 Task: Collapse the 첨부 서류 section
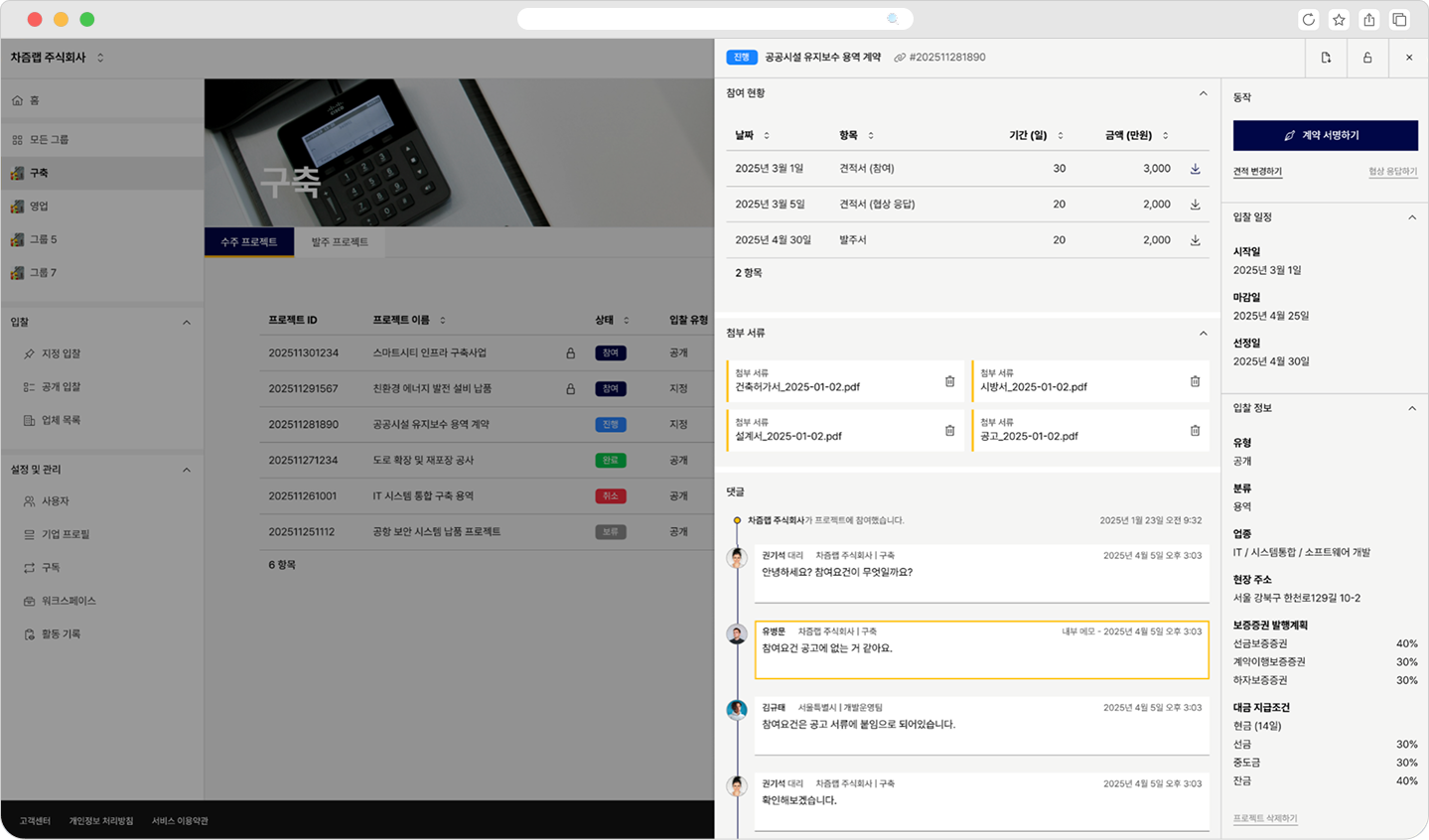click(x=1203, y=334)
